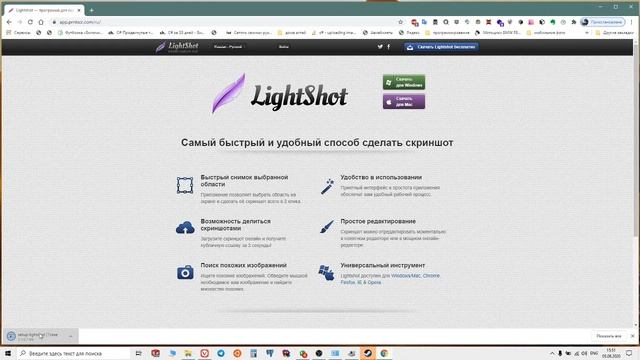Open the избранные фото bookmarks folder

coord(546,33)
